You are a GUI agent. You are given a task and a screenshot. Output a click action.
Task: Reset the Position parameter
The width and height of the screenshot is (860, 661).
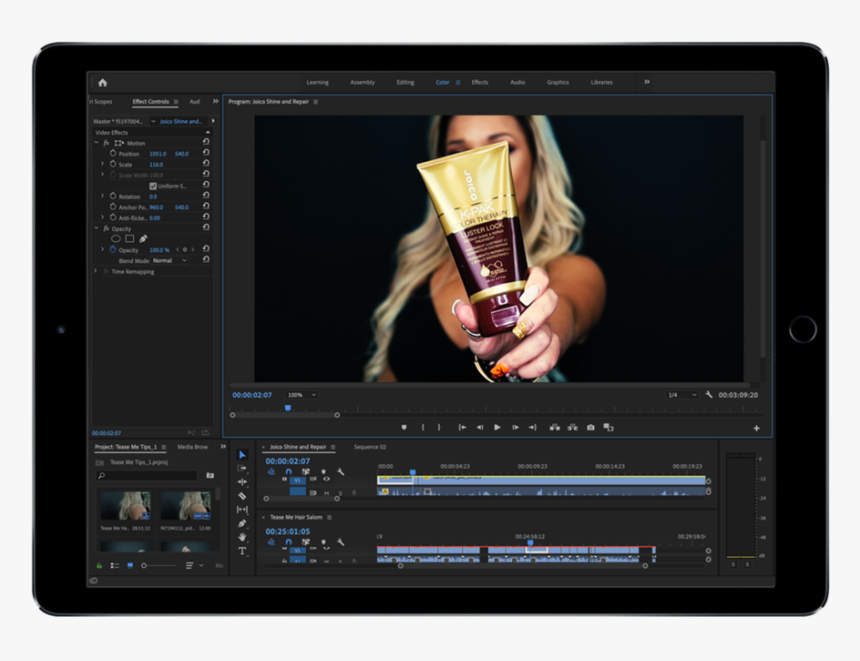[x=206, y=152]
